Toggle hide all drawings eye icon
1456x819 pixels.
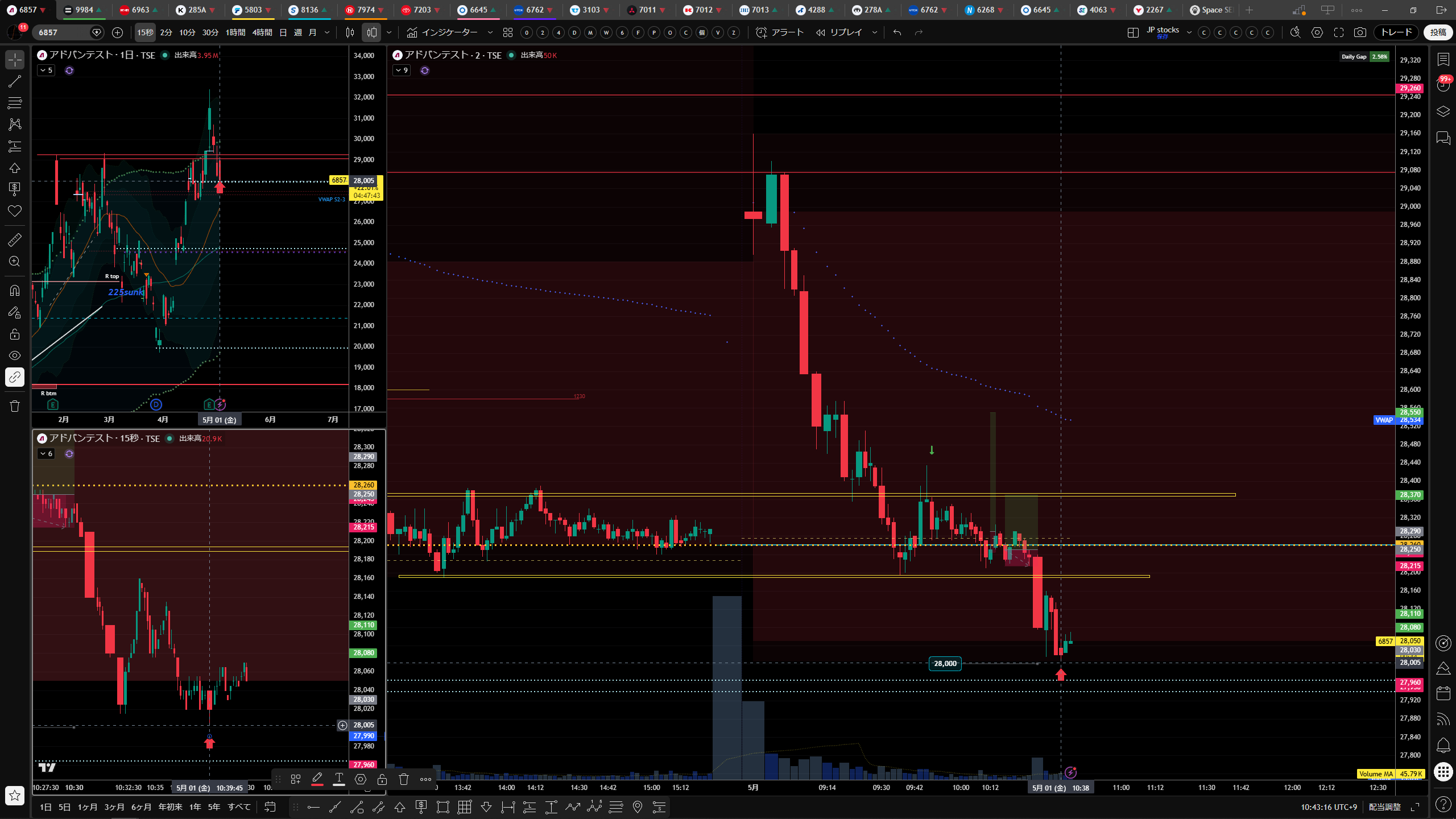(15, 355)
